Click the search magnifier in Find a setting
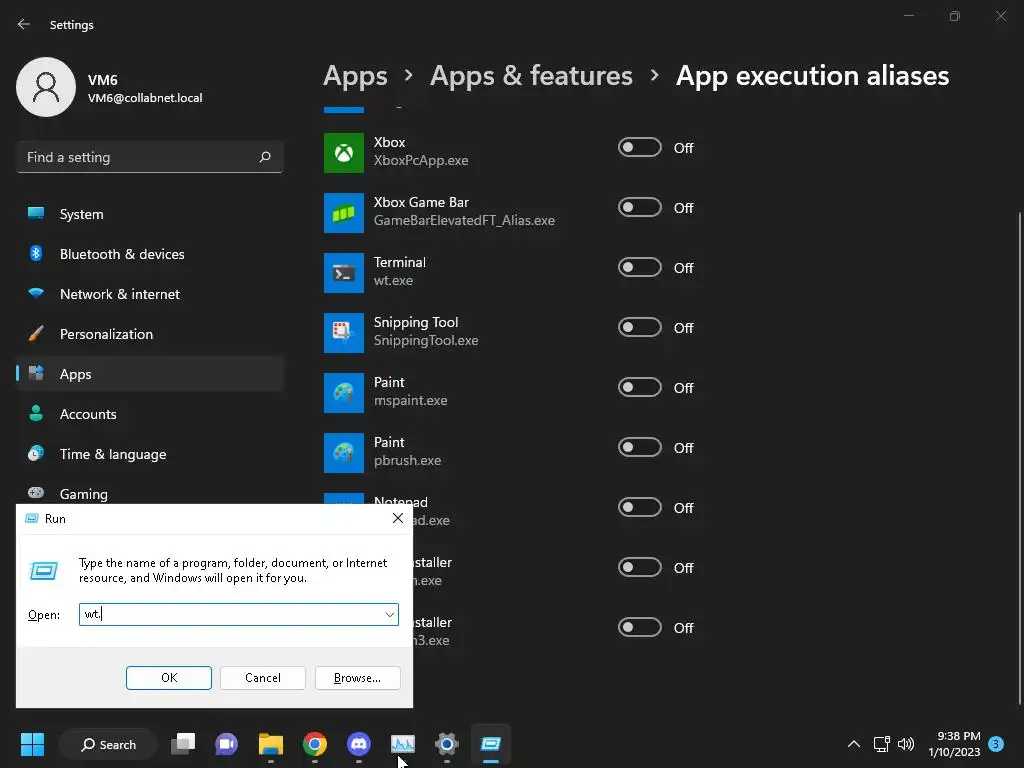This screenshot has height=768, width=1024. point(264,157)
